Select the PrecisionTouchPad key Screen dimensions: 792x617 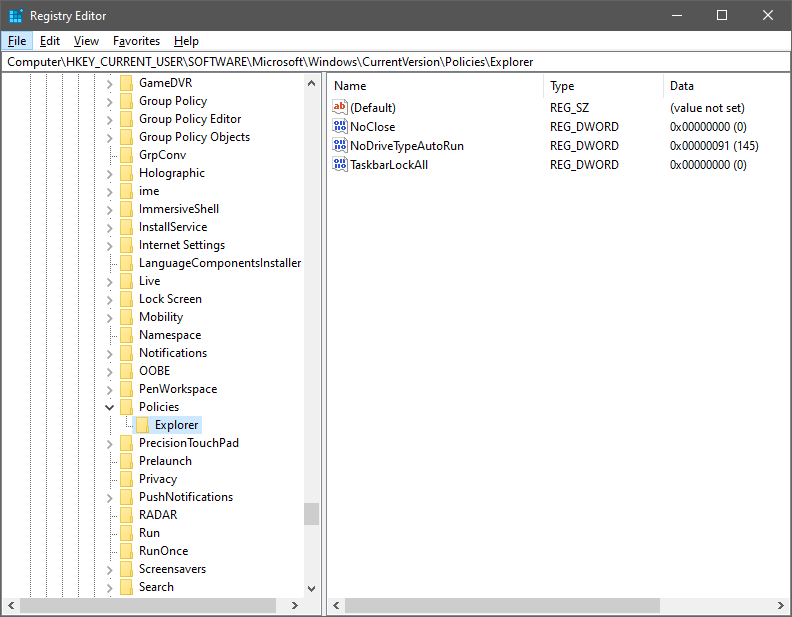(188, 443)
